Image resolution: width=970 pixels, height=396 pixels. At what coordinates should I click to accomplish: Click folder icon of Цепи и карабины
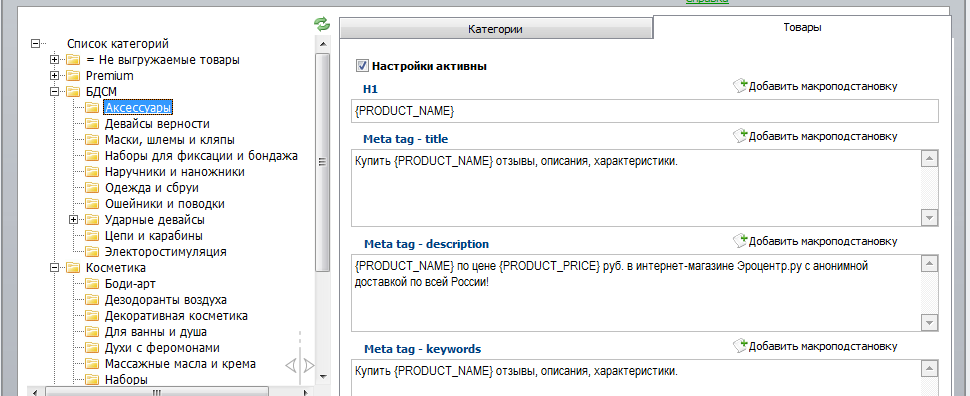(x=92, y=236)
